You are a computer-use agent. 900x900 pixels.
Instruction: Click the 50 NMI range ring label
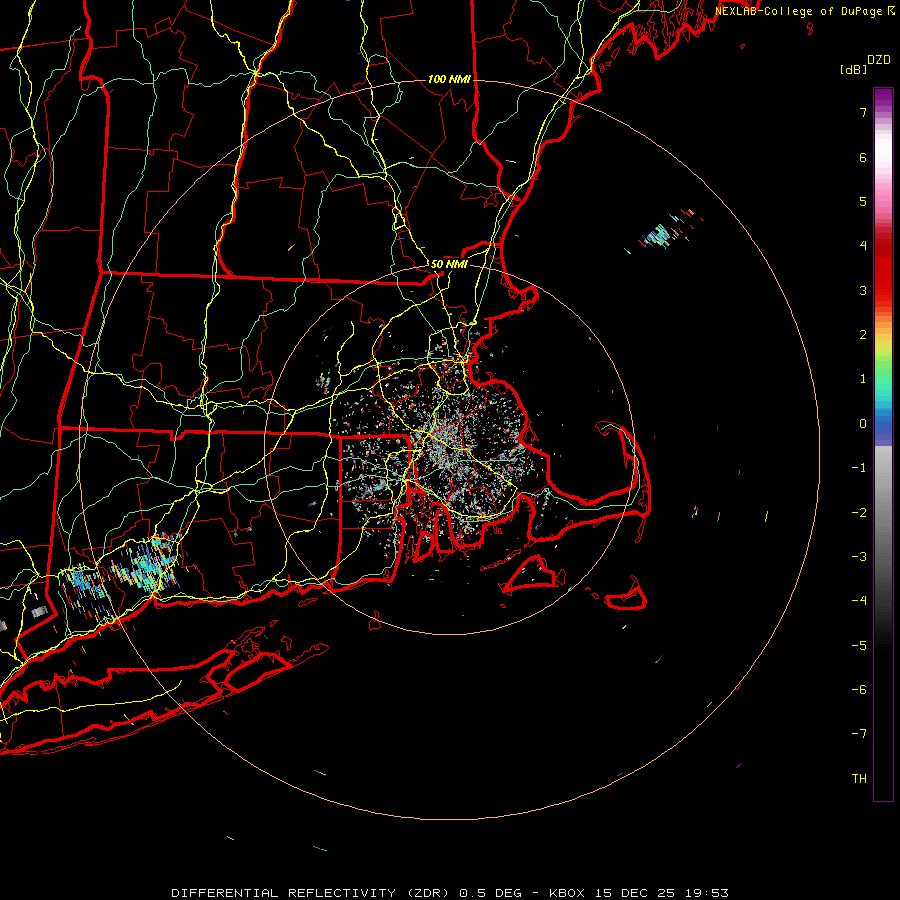click(449, 264)
